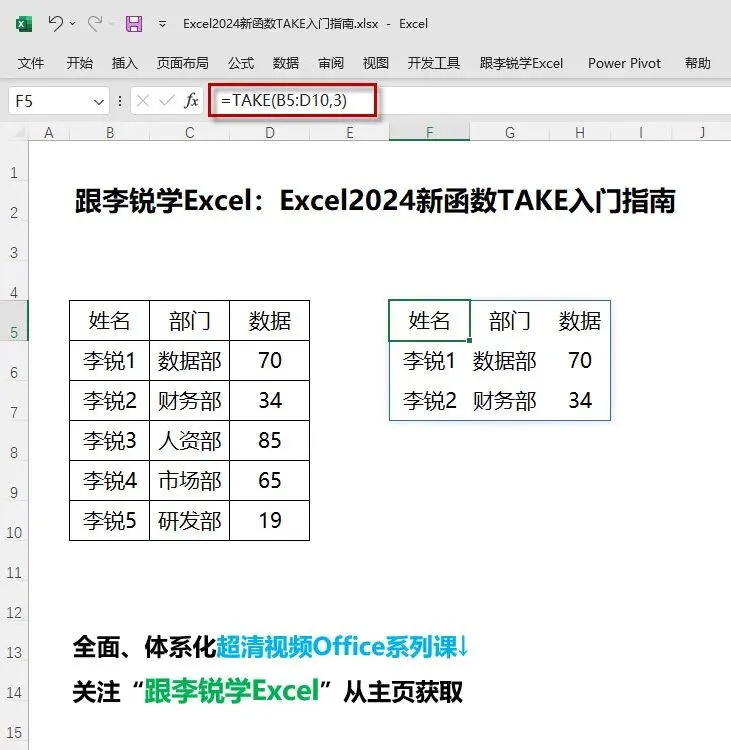Click the formula bar vertical dots handle
731x750 pixels.
click(x=120, y=101)
